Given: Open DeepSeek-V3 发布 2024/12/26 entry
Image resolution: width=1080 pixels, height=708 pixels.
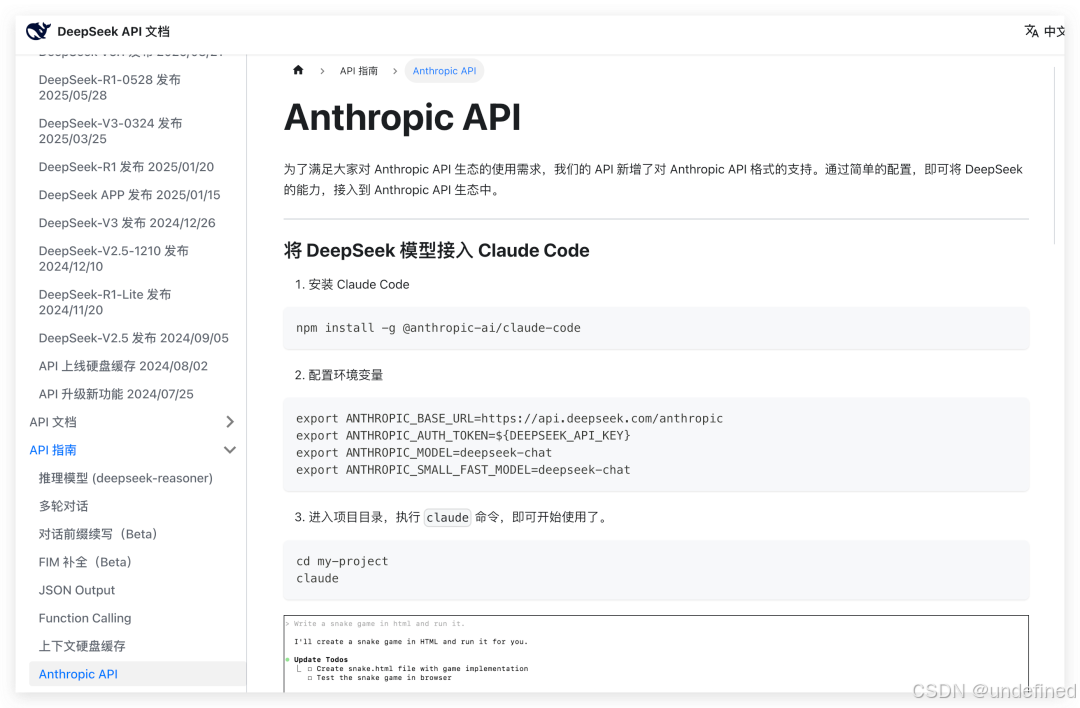Looking at the screenshot, I should pos(127,223).
